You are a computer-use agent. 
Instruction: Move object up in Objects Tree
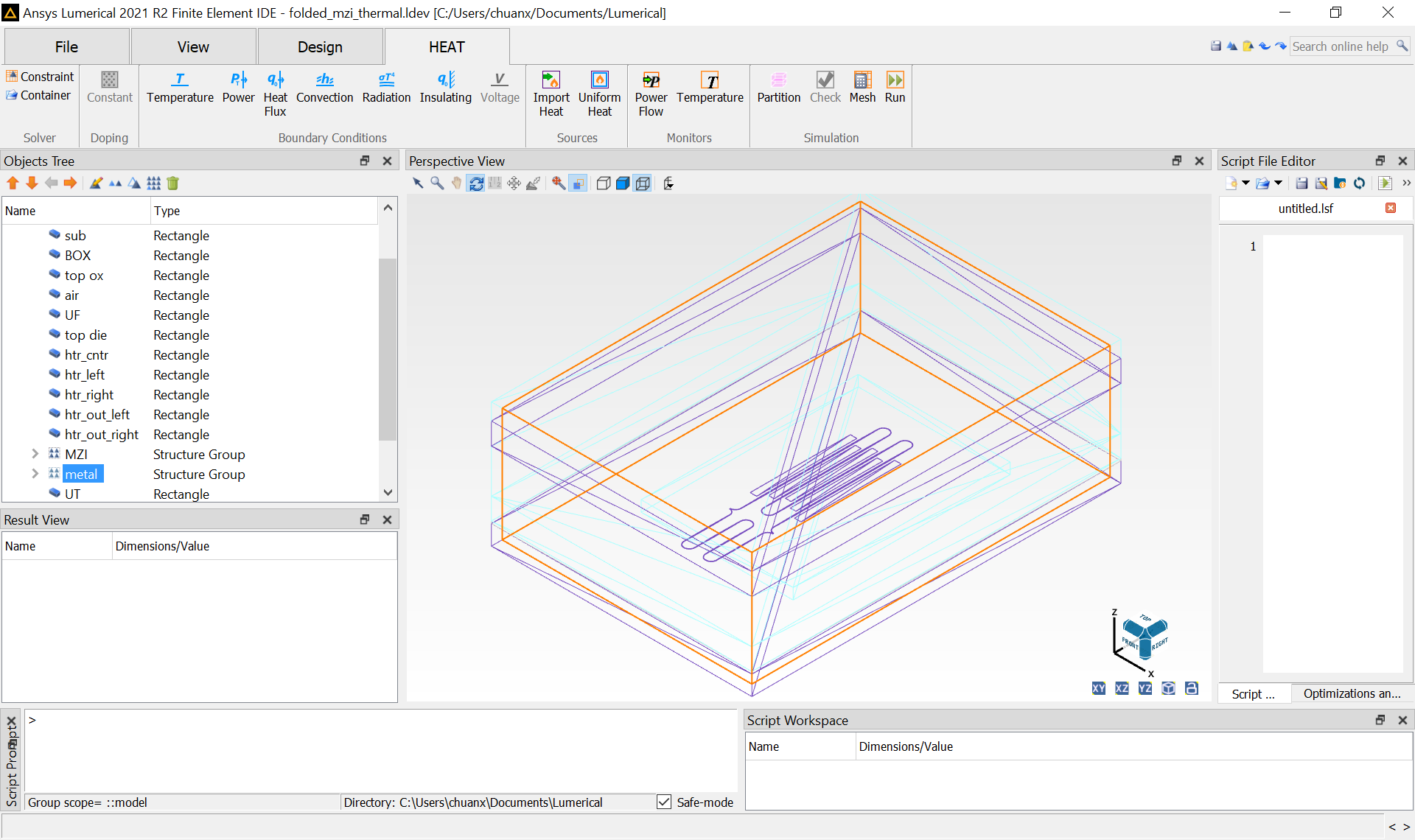[13, 183]
